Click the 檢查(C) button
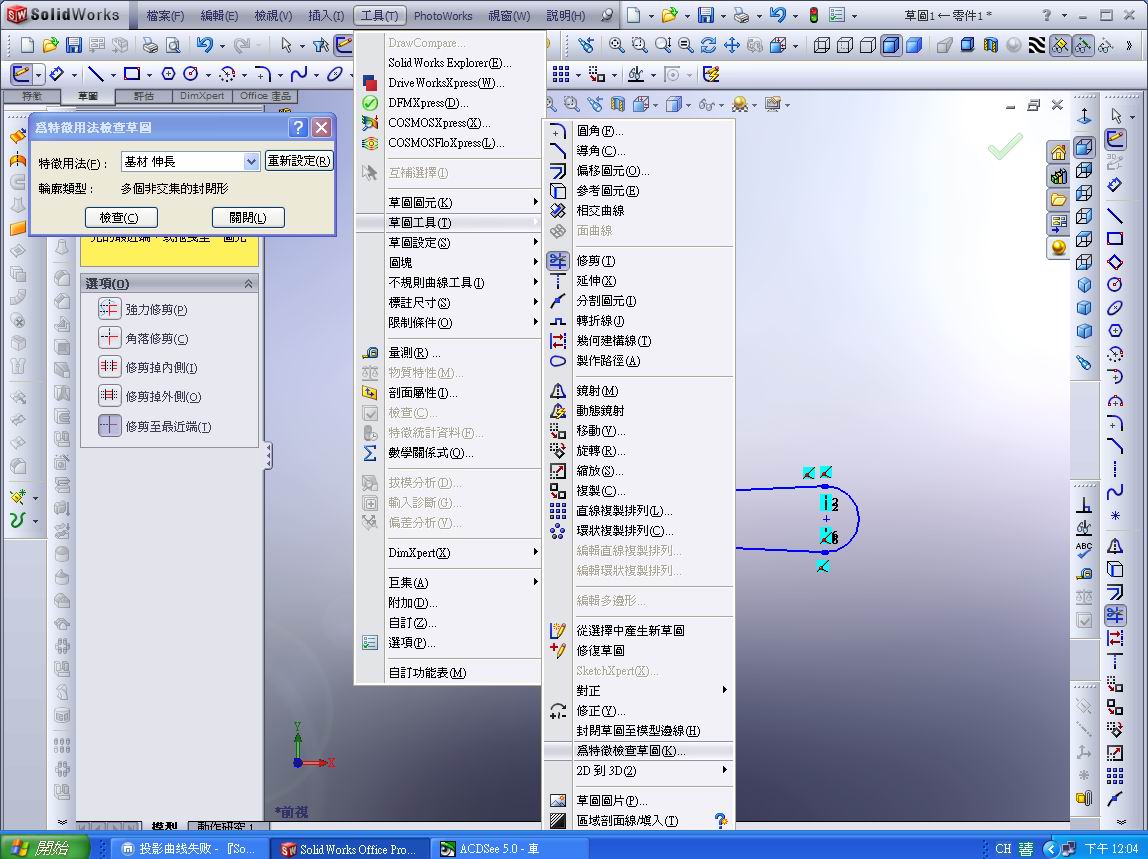Image resolution: width=1148 pixels, height=859 pixels. (121, 217)
